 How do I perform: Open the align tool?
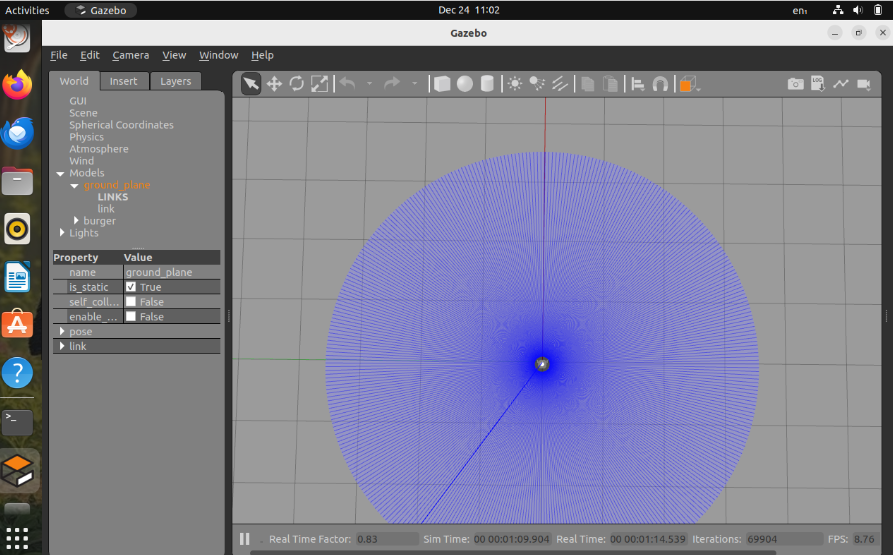pyautogui.click(x=638, y=84)
